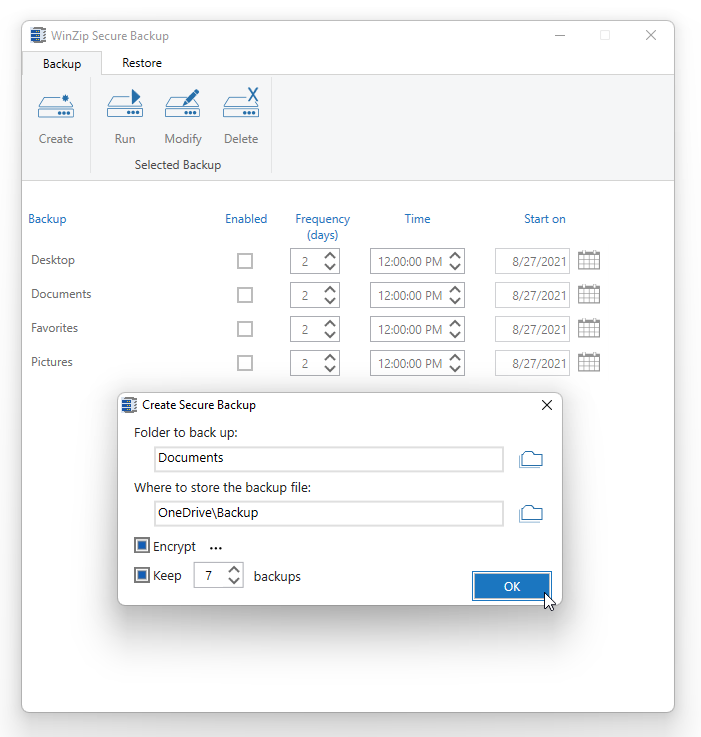This screenshot has width=701, height=737.
Task: Decrease Documents frequency days
Action: point(330,301)
